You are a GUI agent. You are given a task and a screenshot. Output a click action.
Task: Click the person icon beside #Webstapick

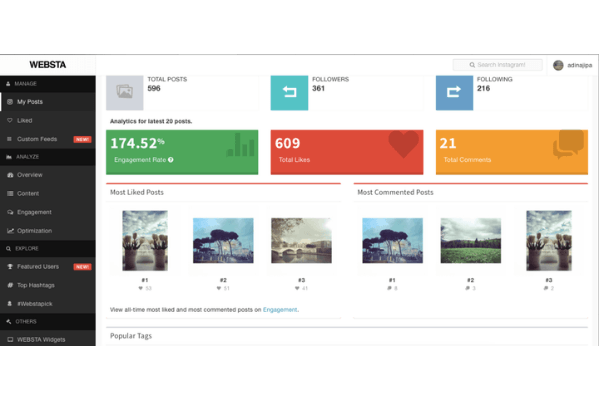tap(10, 304)
